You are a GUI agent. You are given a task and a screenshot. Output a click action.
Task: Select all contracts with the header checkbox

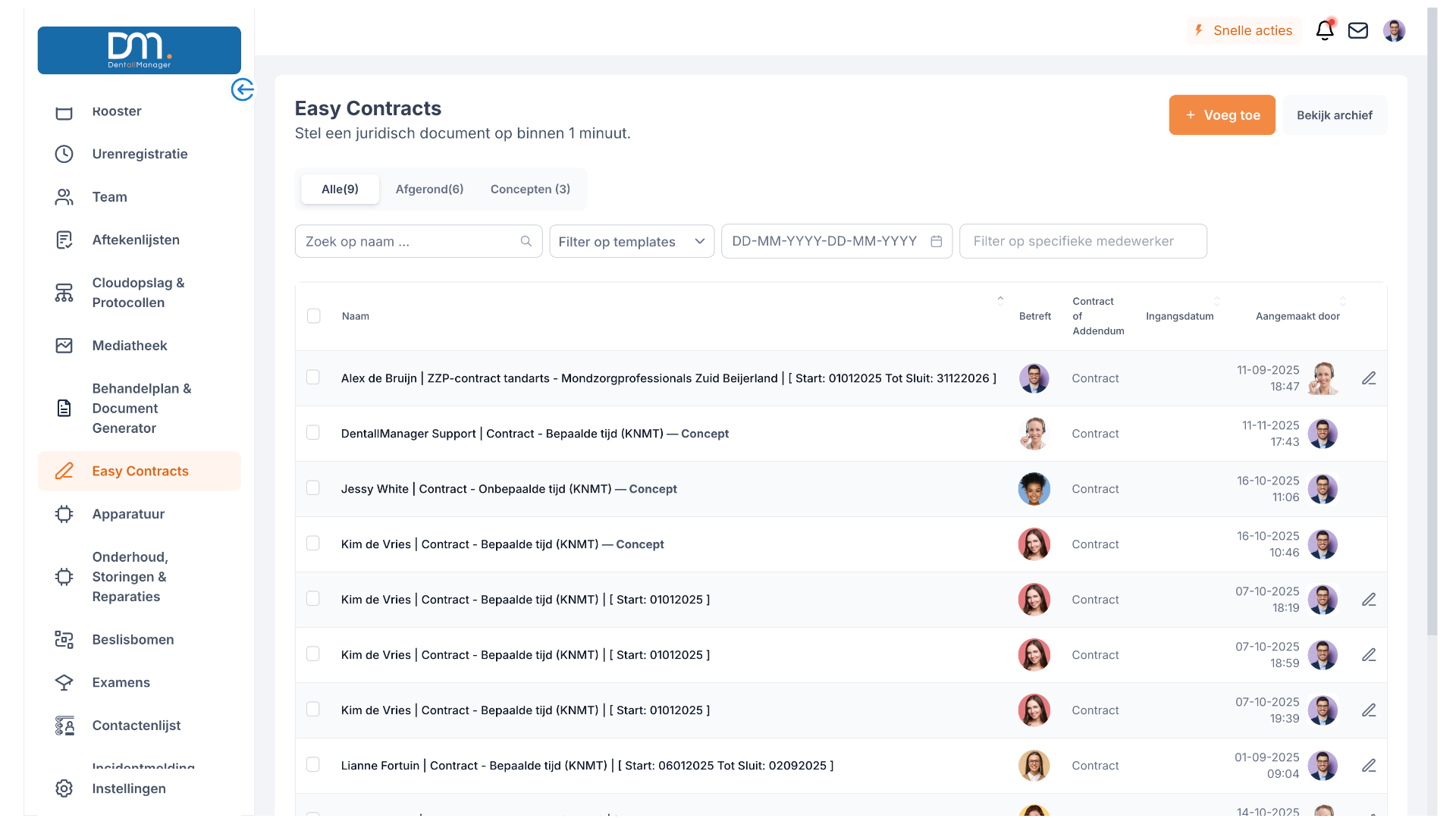coord(314,315)
